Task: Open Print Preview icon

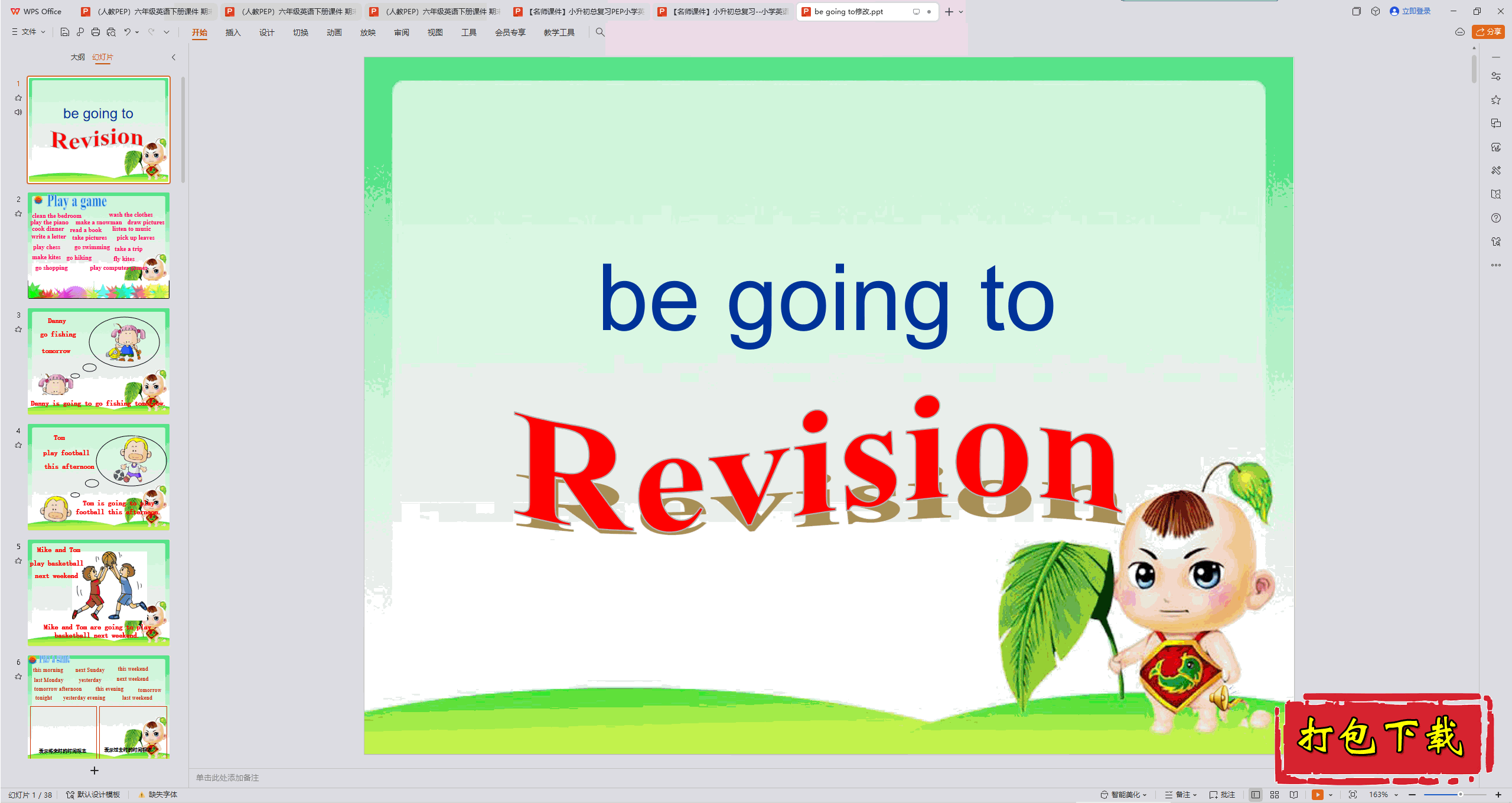Action: coord(111,32)
